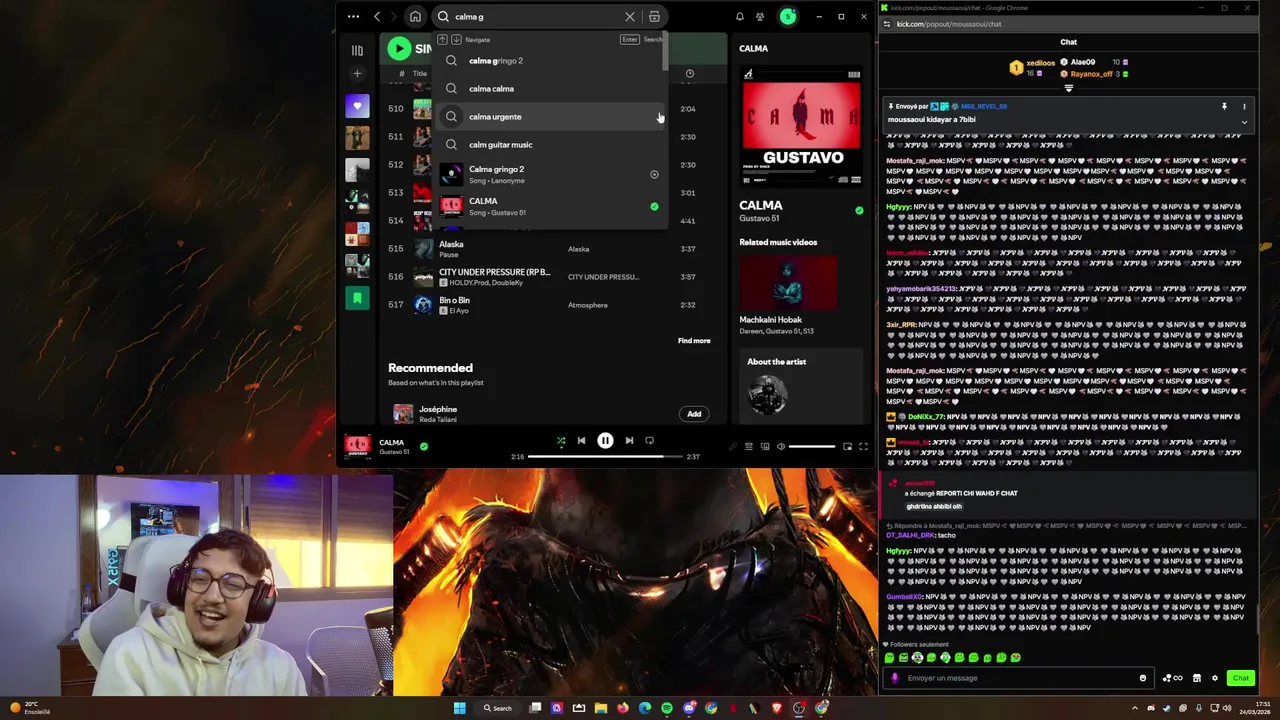The image size is (1280, 720).
Task: Open CALMA album cover in Now Playing panel
Action: pyautogui.click(x=801, y=127)
